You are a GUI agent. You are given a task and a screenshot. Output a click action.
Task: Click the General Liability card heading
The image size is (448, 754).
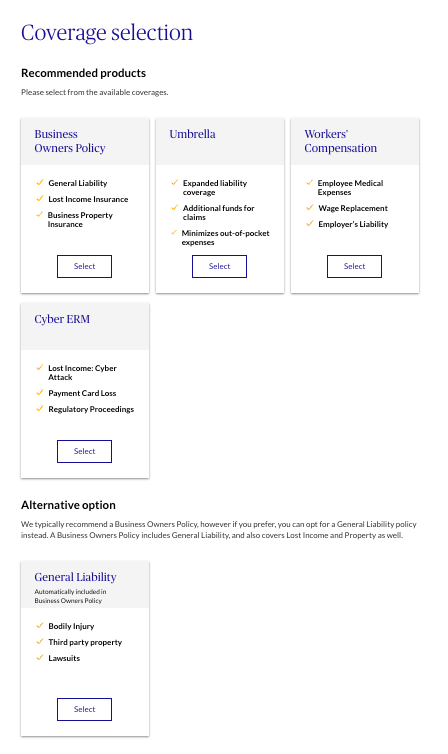pyautogui.click(x=75, y=577)
